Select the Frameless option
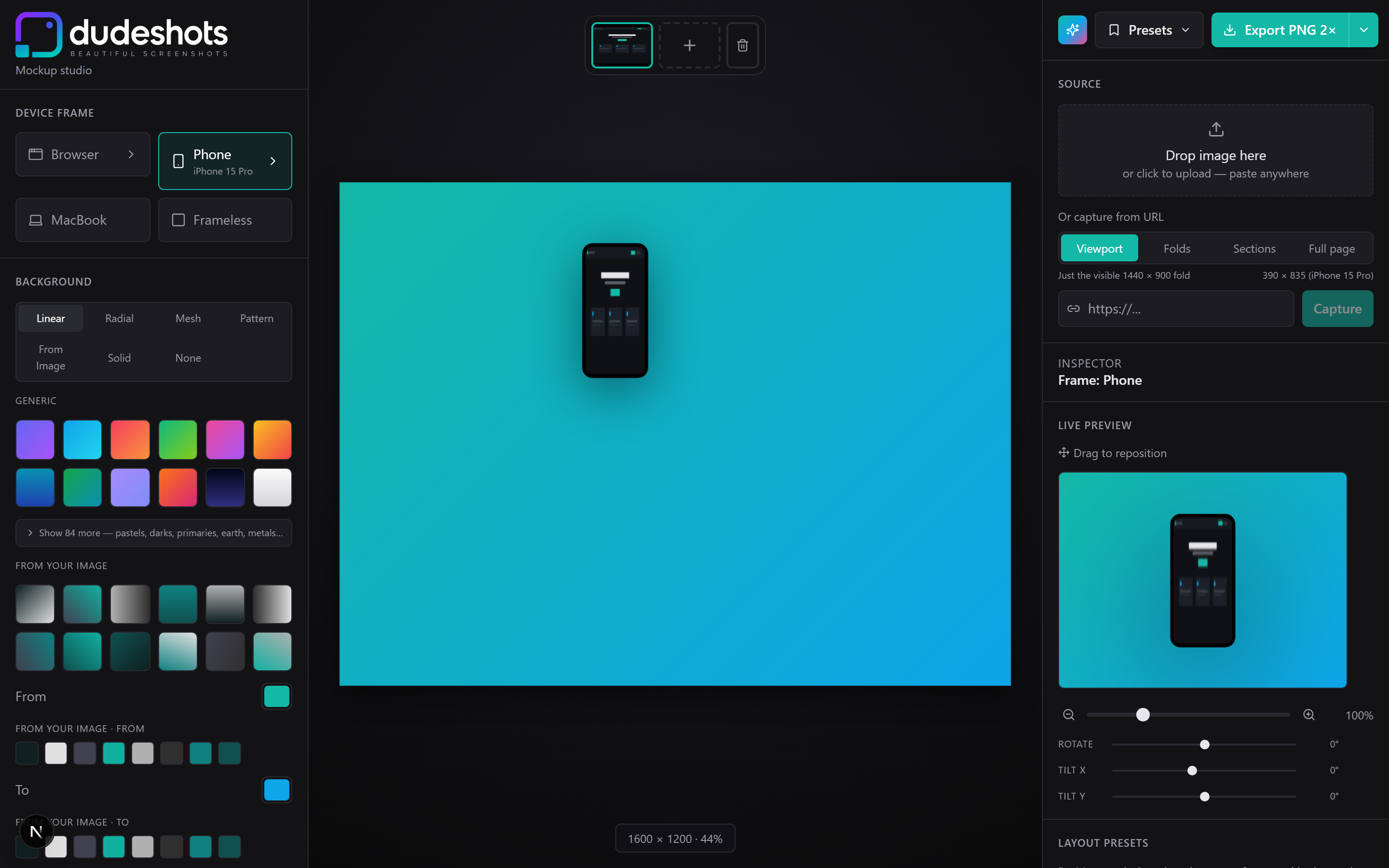This screenshot has width=1389, height=868. point(225,220)
